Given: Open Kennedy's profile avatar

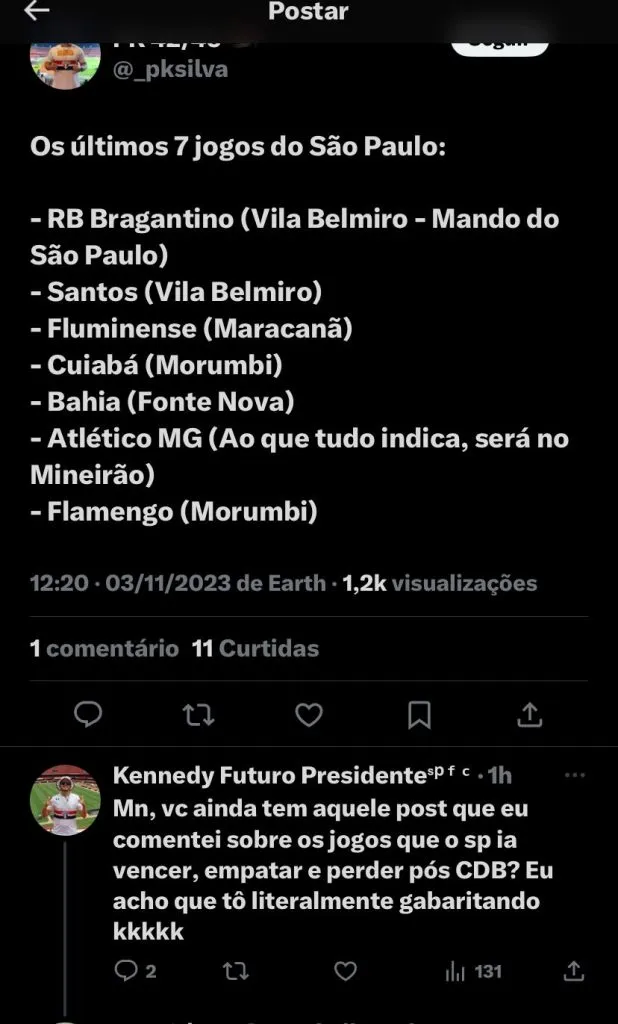Looking at the screenshot, I should [x=65, y=801].
